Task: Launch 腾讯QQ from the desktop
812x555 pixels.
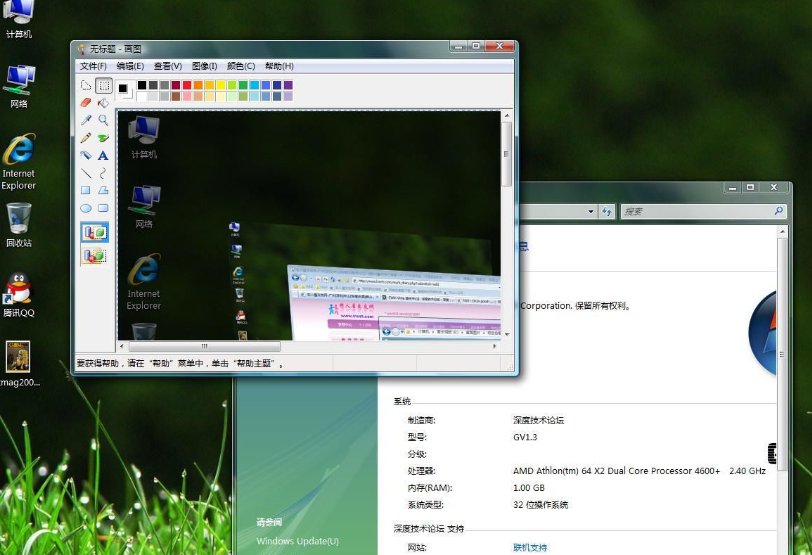Action: click(19, 295)
